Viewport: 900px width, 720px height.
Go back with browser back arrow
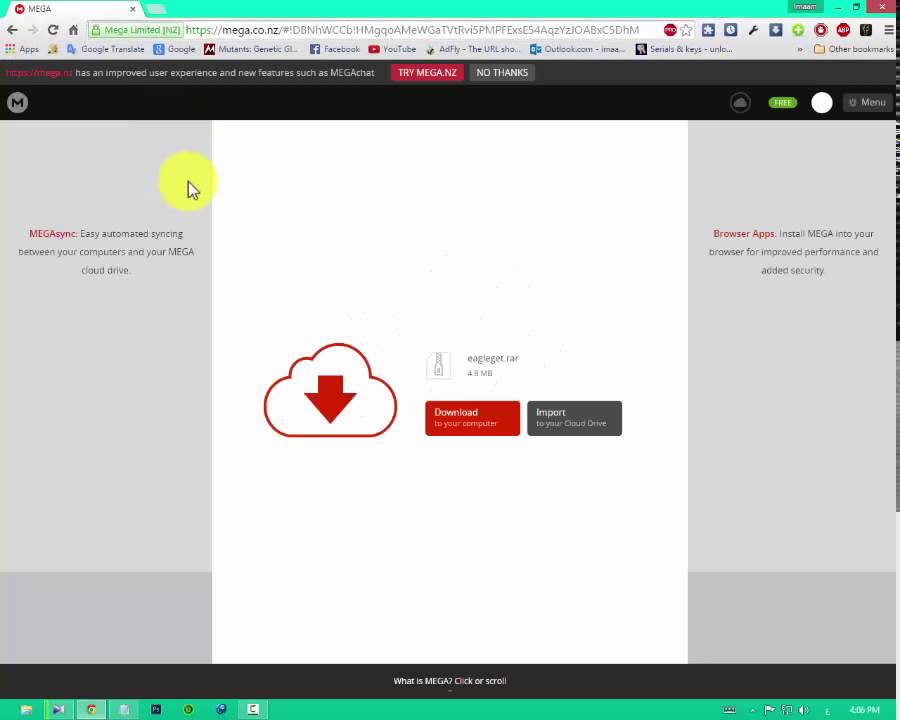pos(12,30)
